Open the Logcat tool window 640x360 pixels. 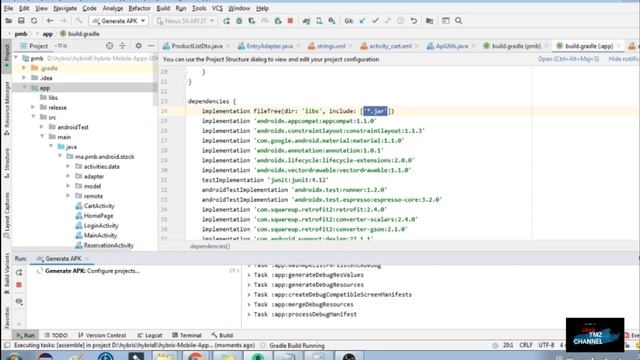point(150,336)
